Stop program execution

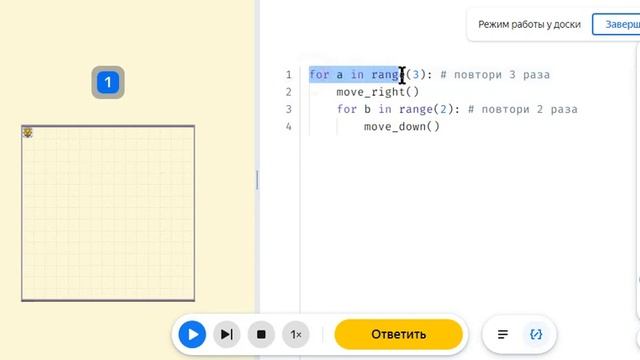tap(261, 334)
